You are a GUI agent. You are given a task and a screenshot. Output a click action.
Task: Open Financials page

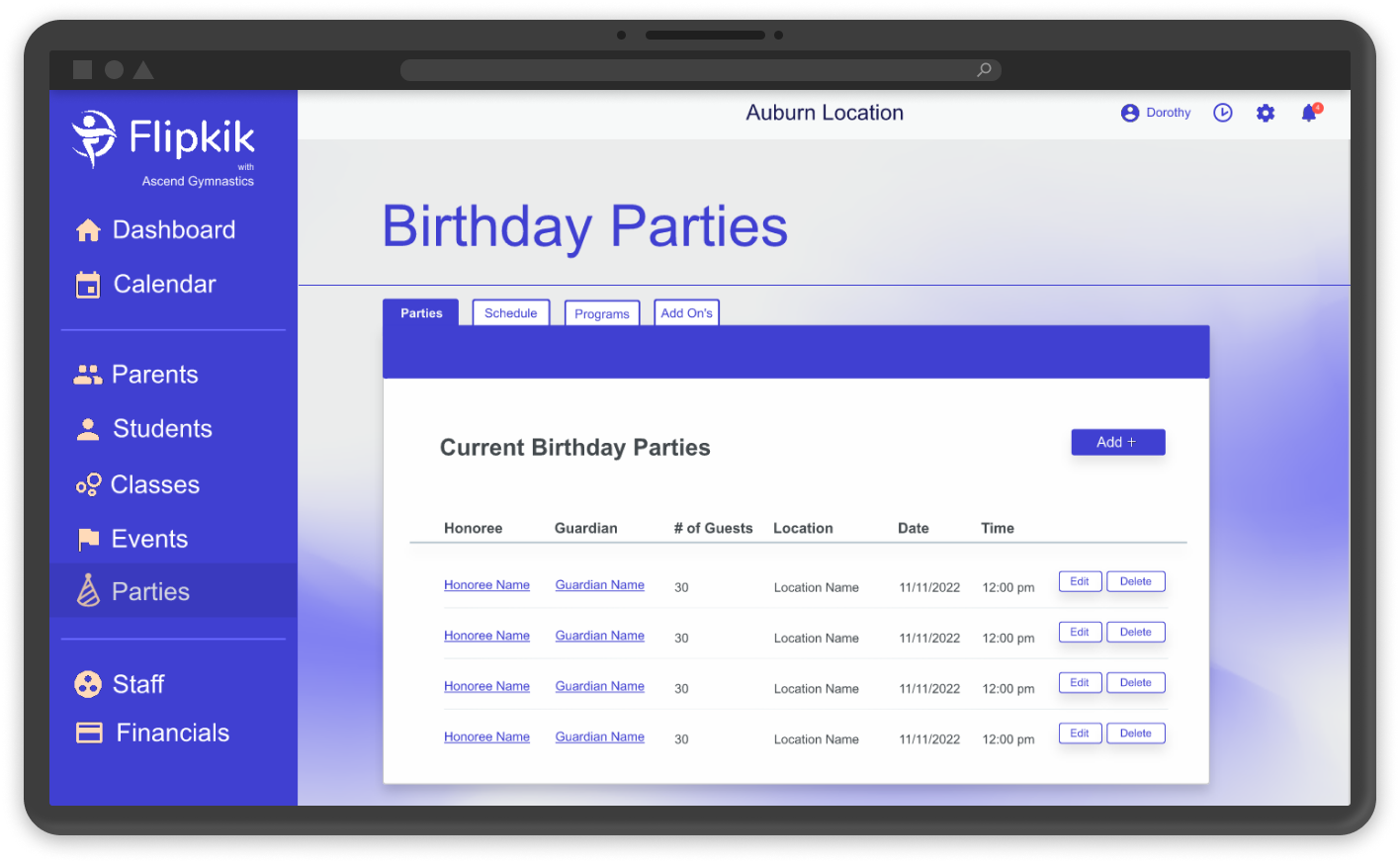[x=173, y=733]
